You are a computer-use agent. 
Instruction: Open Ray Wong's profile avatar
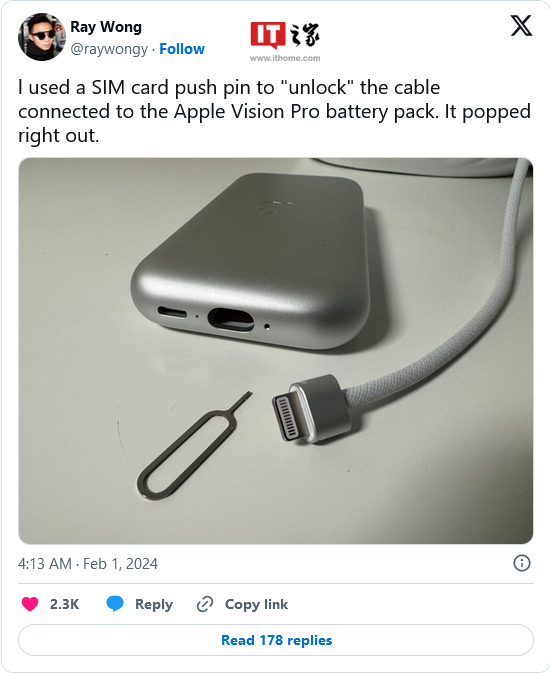coord(42,37)
